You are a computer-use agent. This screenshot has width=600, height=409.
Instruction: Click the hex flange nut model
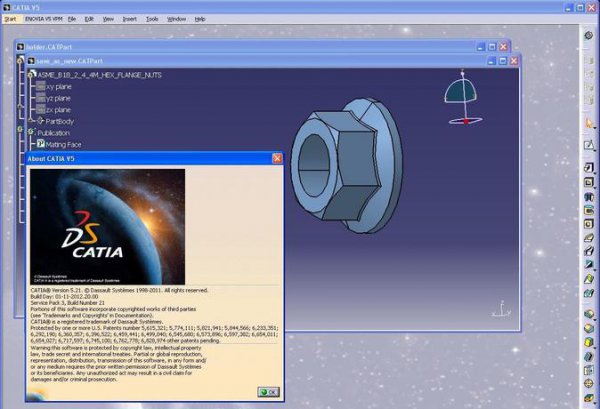[346, 165]
